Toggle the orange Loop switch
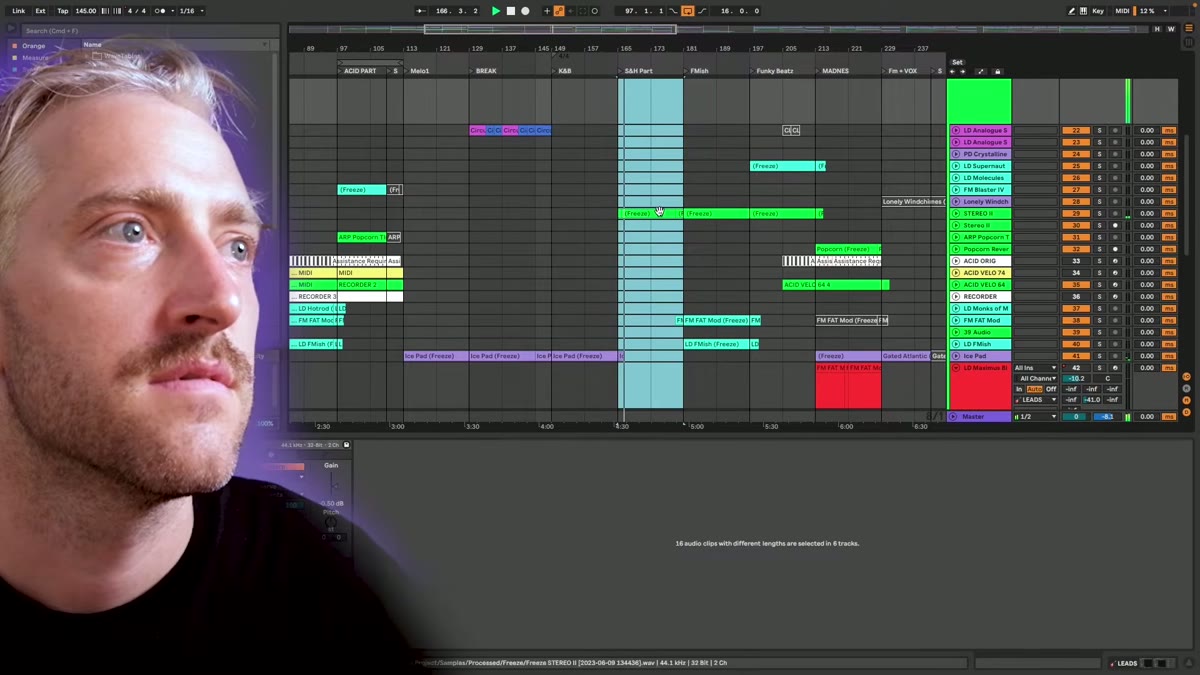This screenshot has height=675, width=1200. click(x=688, y=11)
